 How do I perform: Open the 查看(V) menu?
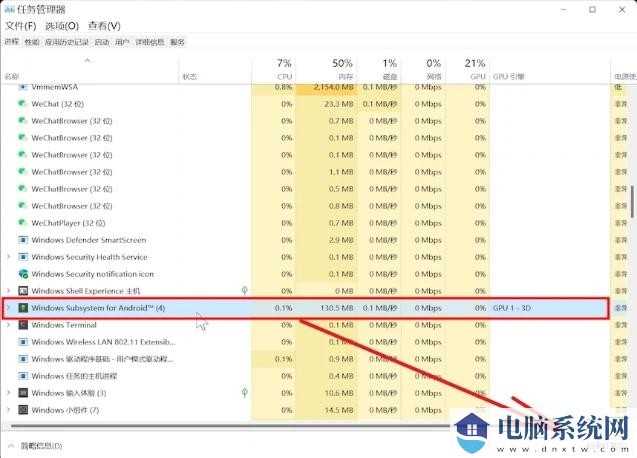[x=104, y=26]
